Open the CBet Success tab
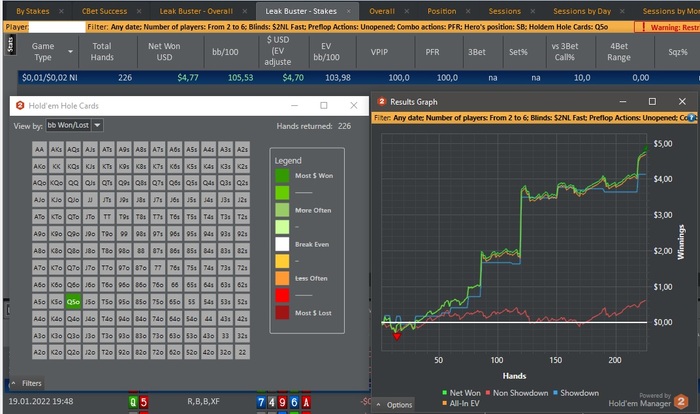 point(104,11)
